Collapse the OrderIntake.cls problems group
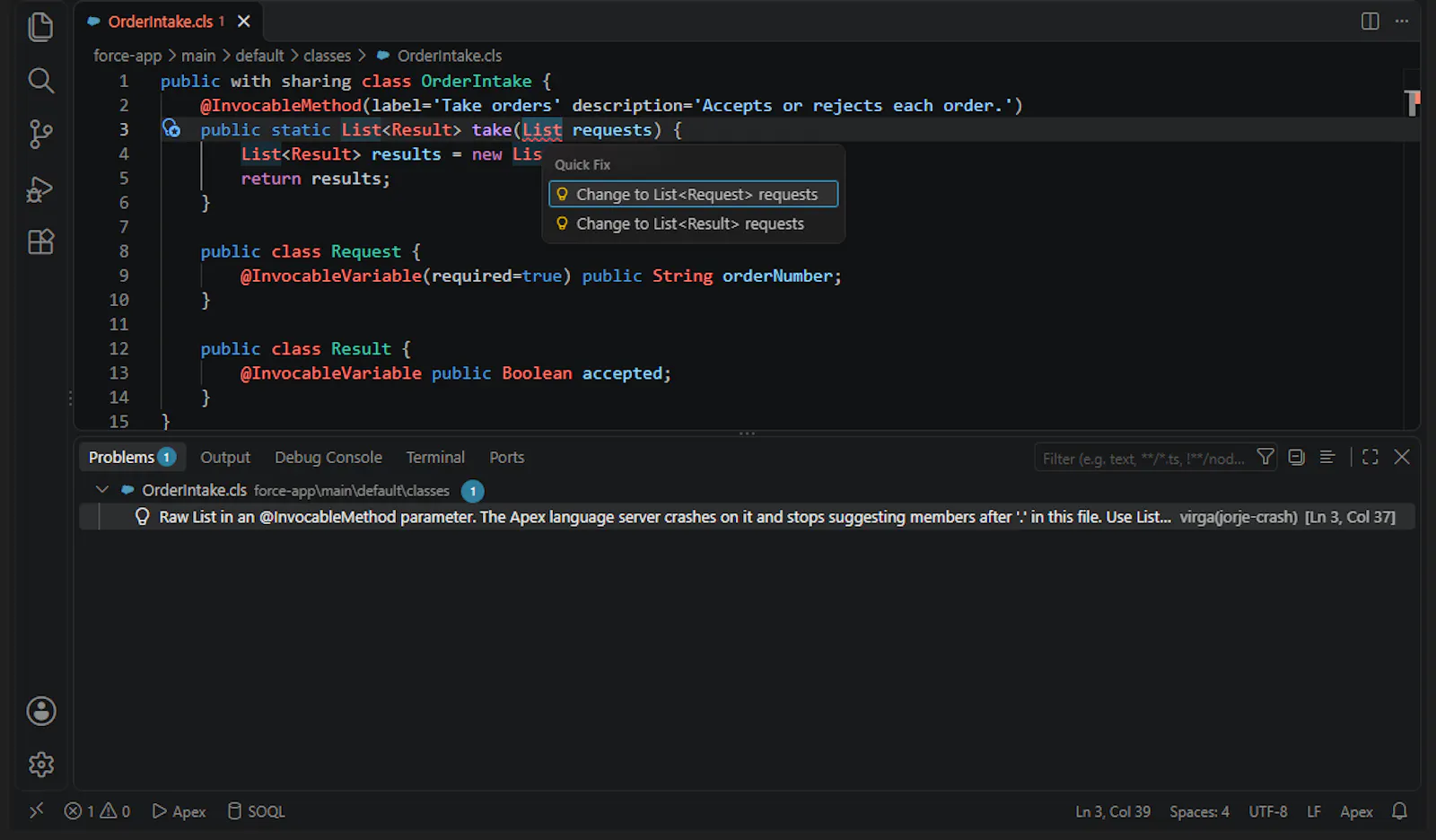Image resolution: width=1436 pixels, height=840 pixels. coord(102,490)
